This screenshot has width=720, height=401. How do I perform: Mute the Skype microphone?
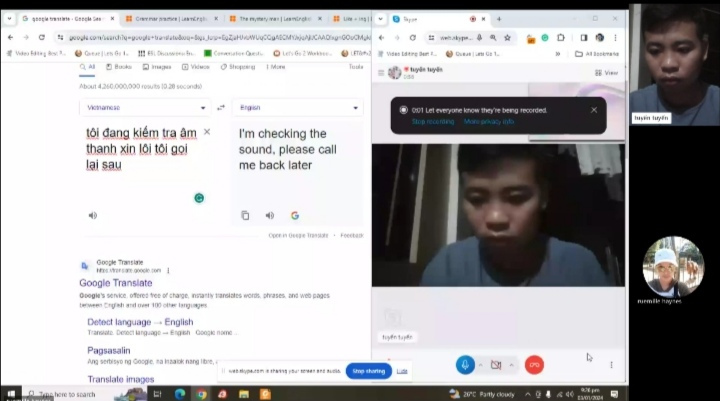point(465,365)
